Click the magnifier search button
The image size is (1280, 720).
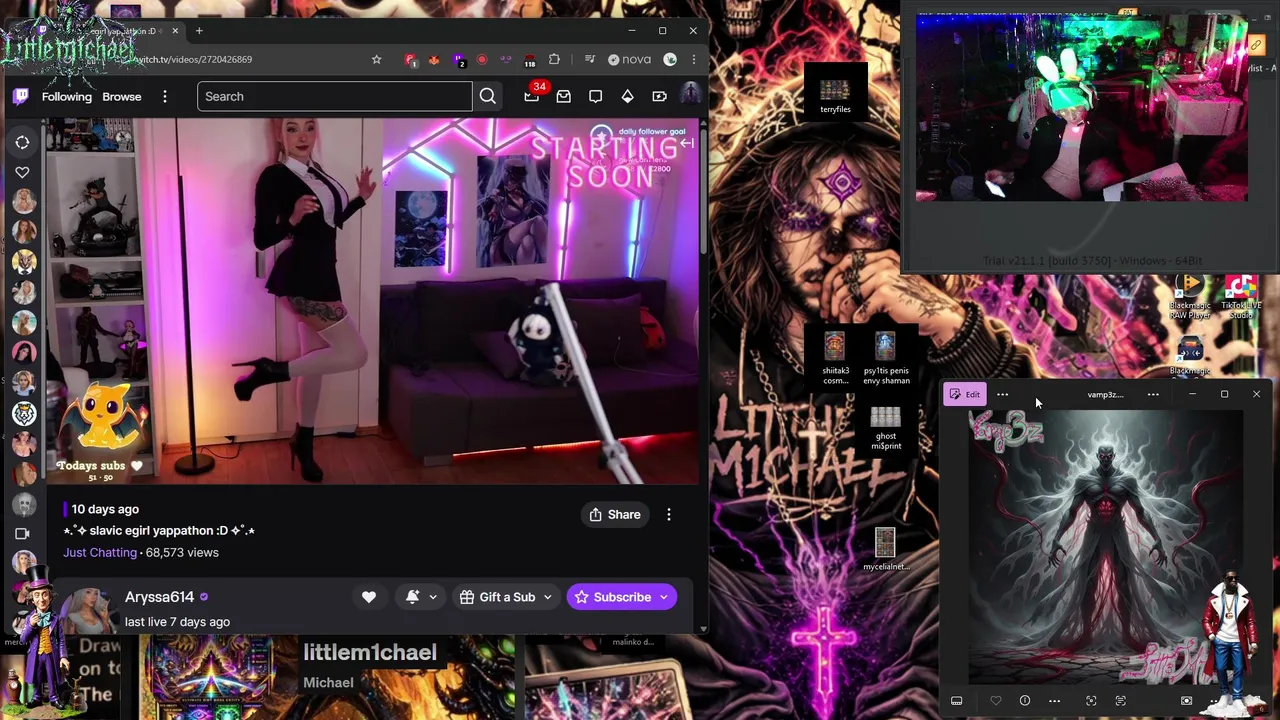click(x=487, y=97)
